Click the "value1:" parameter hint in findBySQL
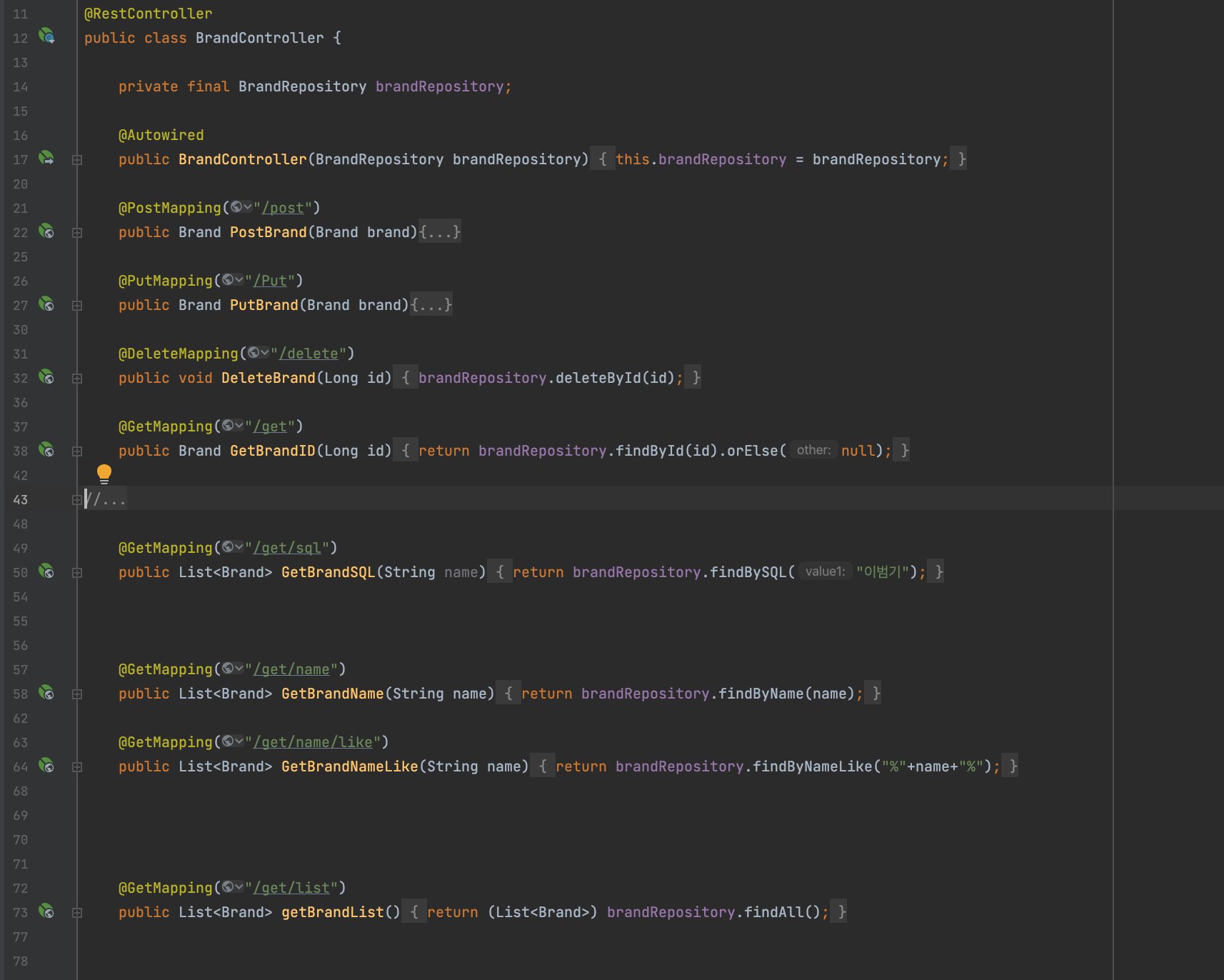This screenshot has height=980, width=1224. point(825,571)
